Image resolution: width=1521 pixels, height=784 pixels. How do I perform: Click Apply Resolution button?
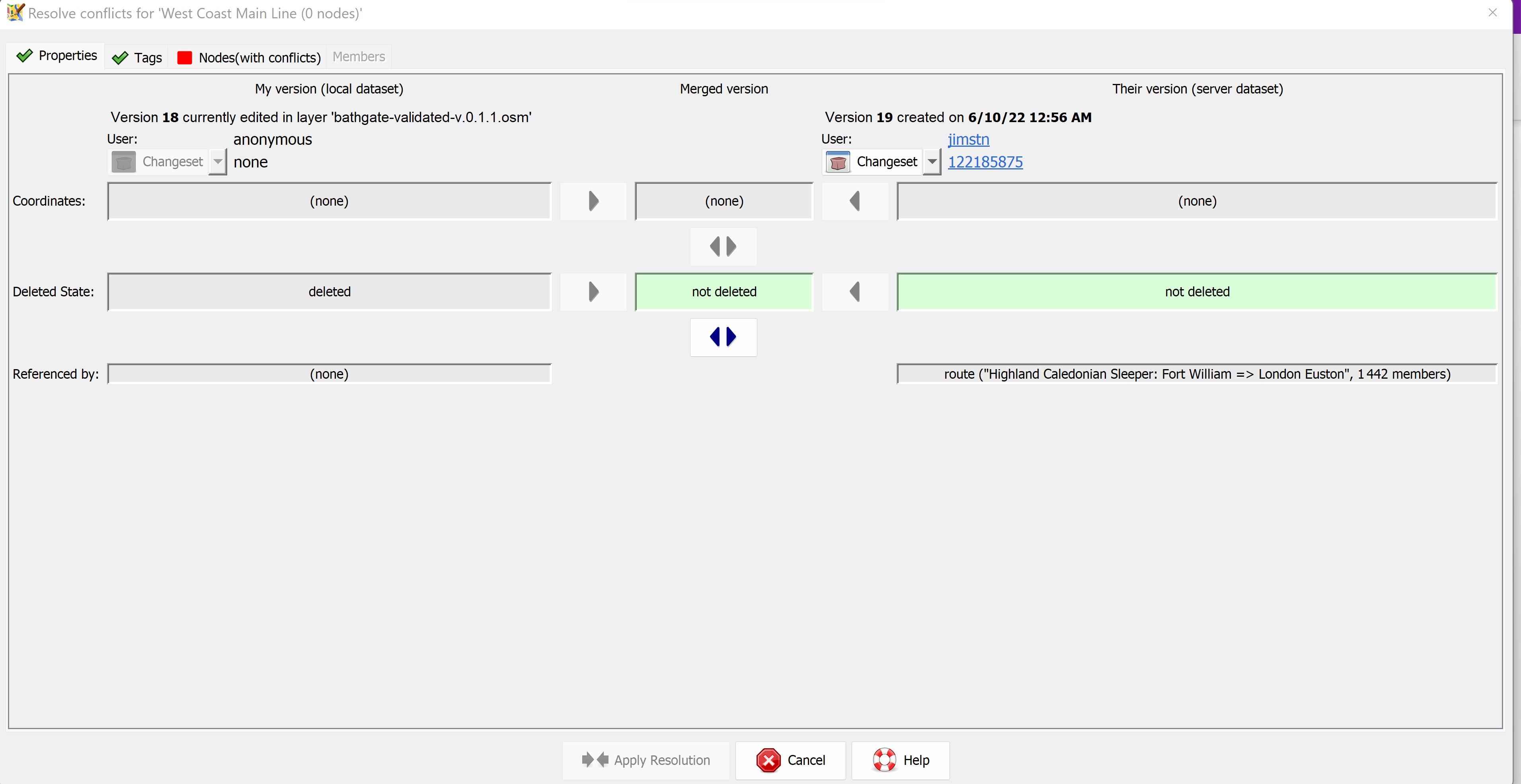pos(646,761)
